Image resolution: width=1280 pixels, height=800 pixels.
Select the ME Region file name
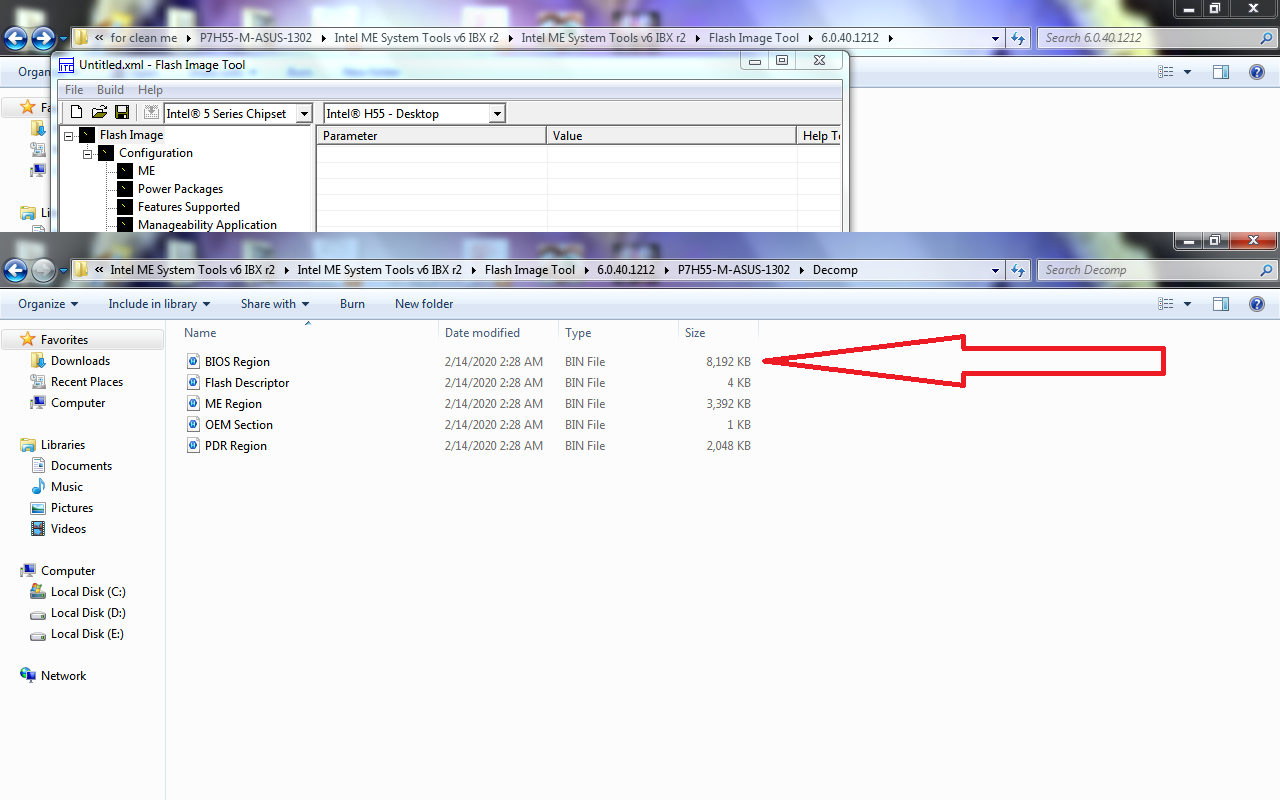[233, 404]
